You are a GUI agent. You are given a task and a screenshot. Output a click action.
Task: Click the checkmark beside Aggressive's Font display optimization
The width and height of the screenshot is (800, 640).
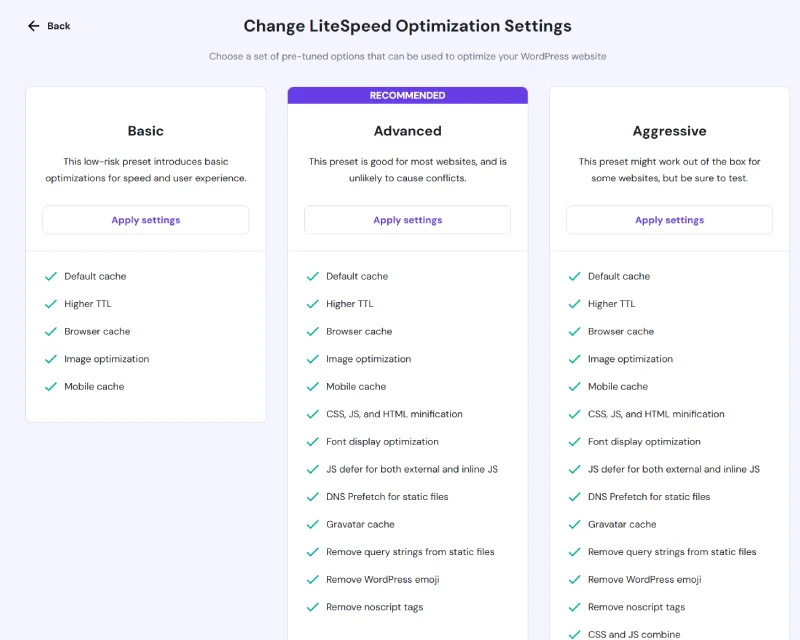[x=574, y=441]
